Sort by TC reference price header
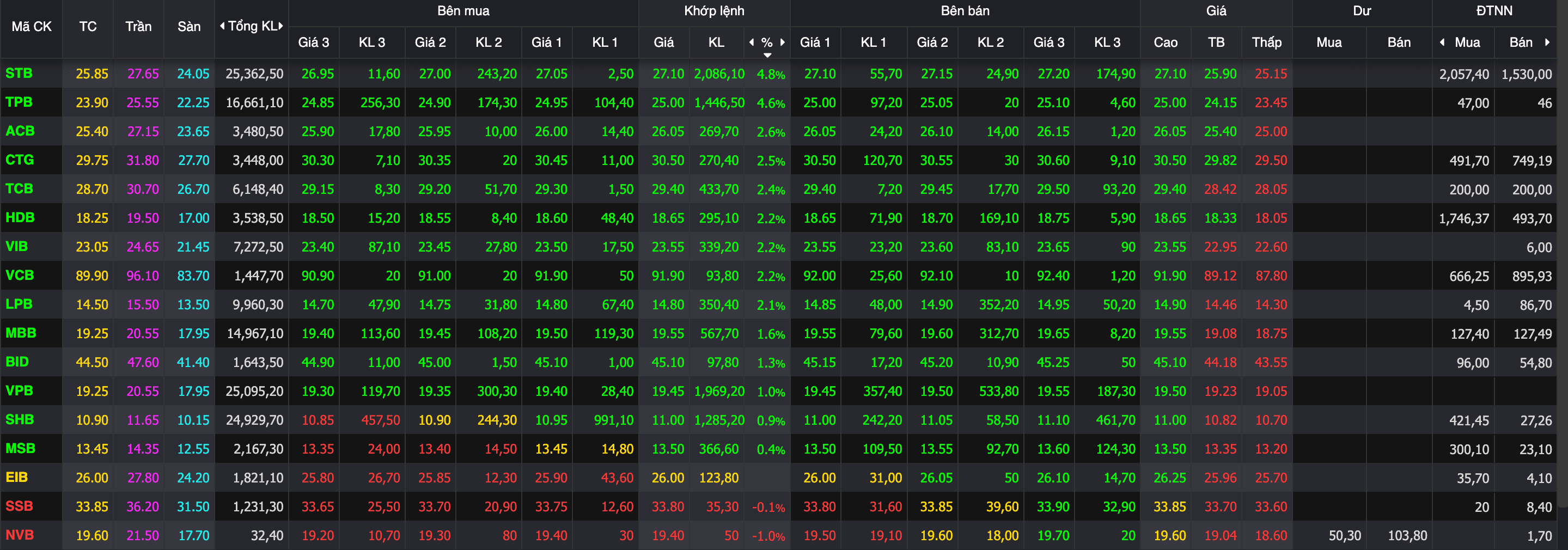Screen dimensions: 1568x550 coord(88,26)
